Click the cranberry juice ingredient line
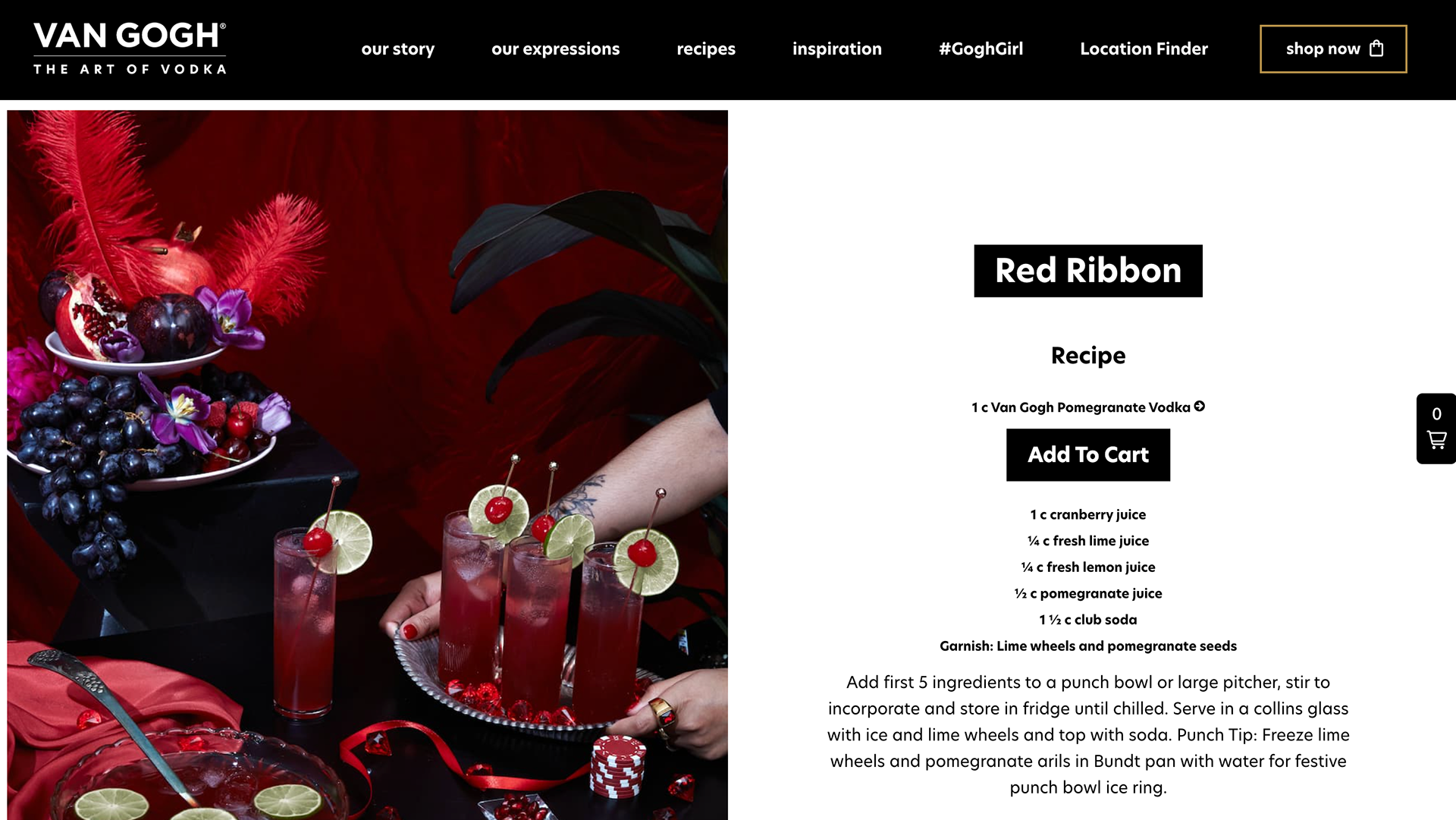The width and height of the screenshot is (1456, 820). (x=1088, y=515)
